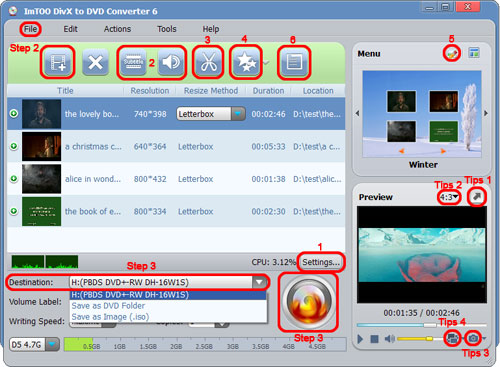Open the File menu
The width and height of the screenshot is (500, 367).
pos(30,29)
